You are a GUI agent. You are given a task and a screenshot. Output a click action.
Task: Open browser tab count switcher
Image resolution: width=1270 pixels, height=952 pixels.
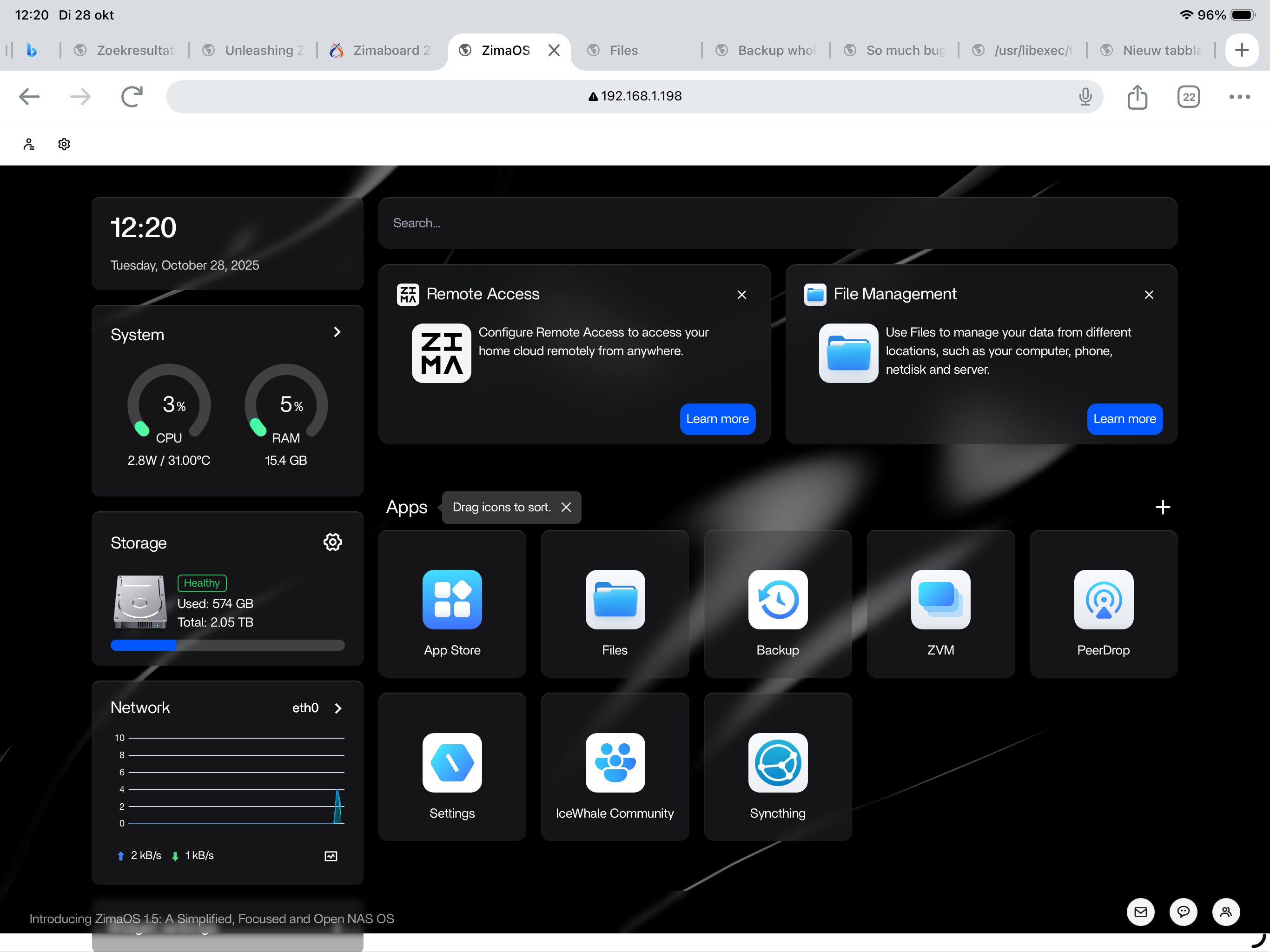click(x=1188, y=97)
